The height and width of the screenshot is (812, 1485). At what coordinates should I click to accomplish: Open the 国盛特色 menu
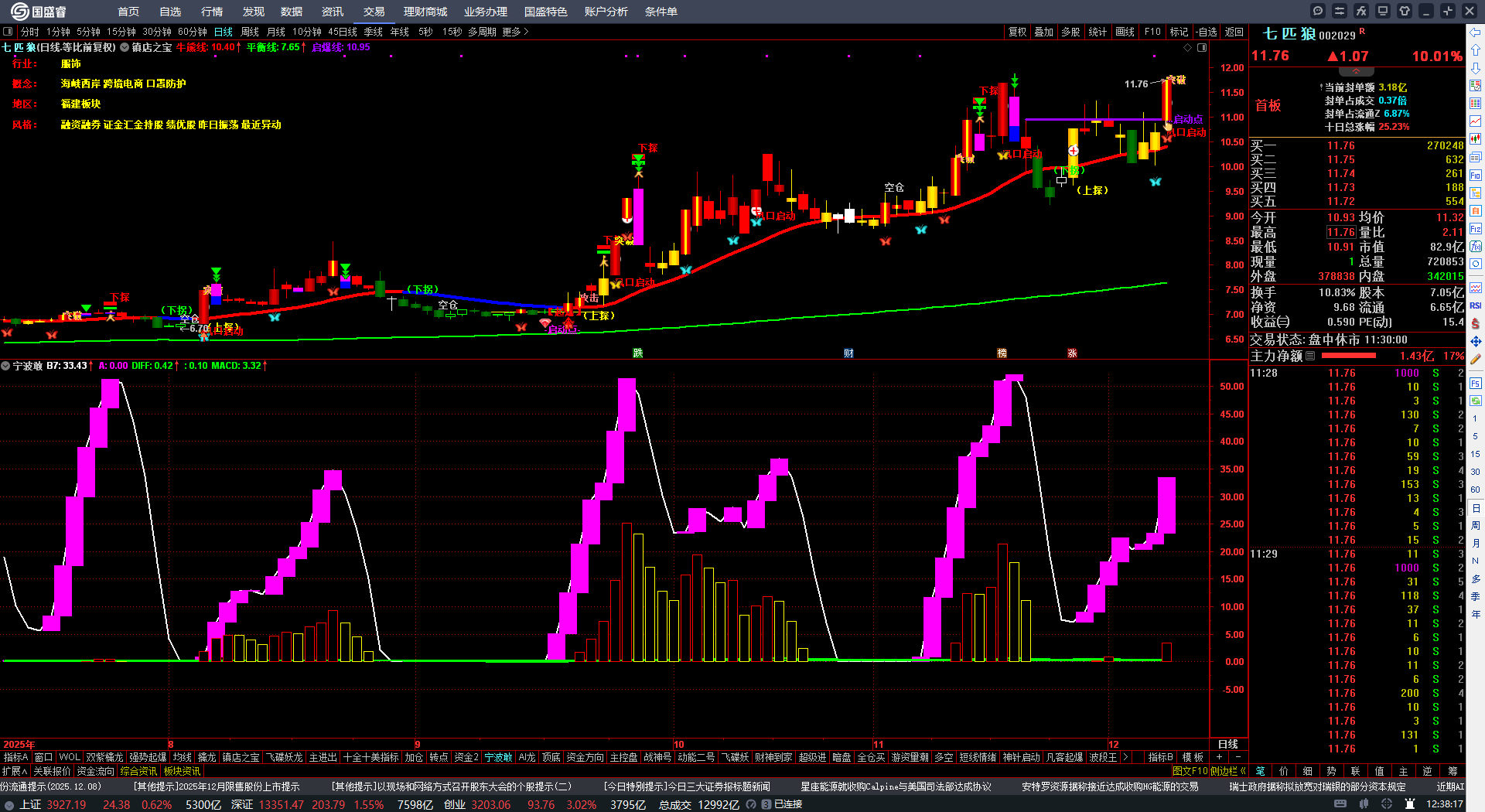tap(546, 12)
